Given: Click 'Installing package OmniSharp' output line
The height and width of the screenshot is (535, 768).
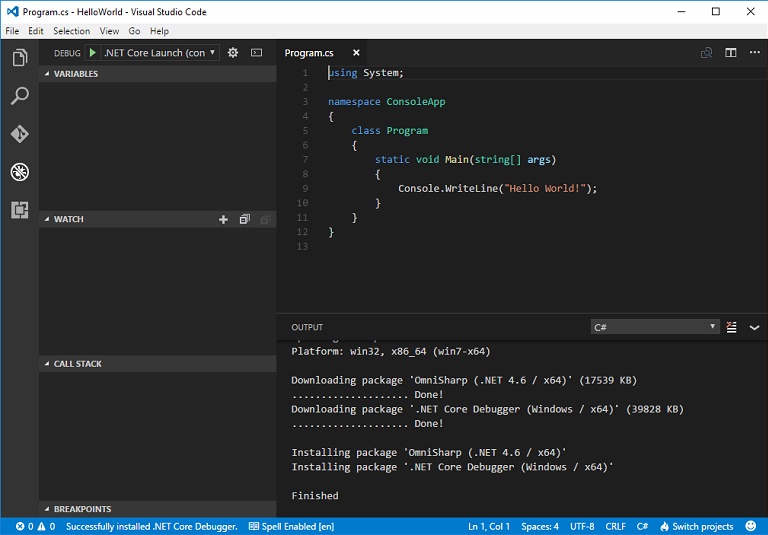Looking at the screenshot, I should point(429,453).
